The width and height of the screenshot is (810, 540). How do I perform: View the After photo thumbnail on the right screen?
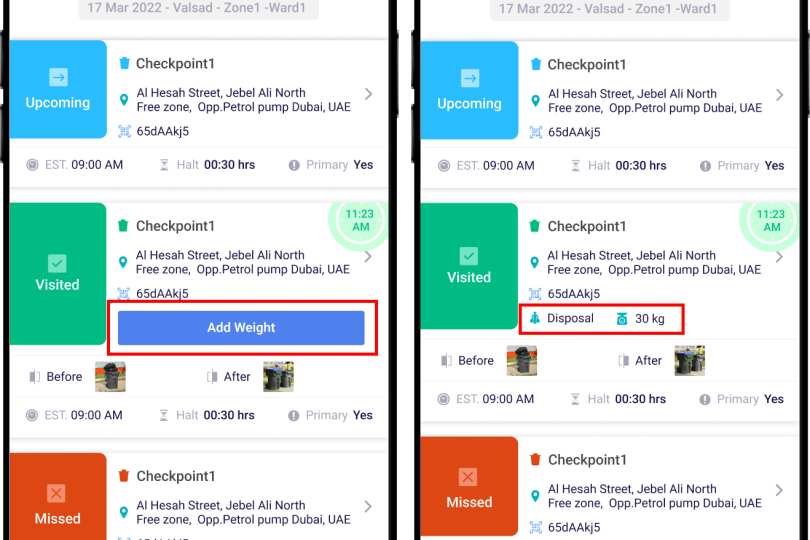coord(690,361)
